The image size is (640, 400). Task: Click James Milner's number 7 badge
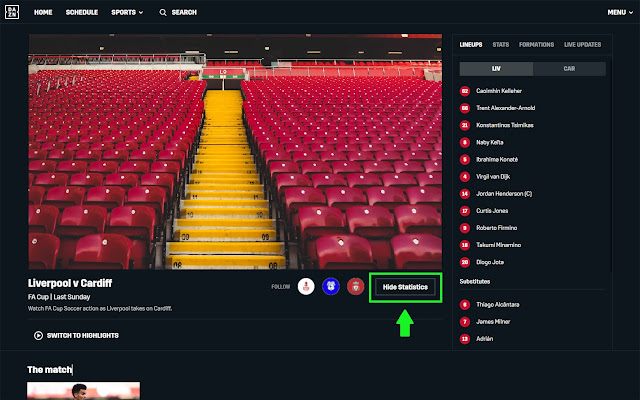point(464,322)
